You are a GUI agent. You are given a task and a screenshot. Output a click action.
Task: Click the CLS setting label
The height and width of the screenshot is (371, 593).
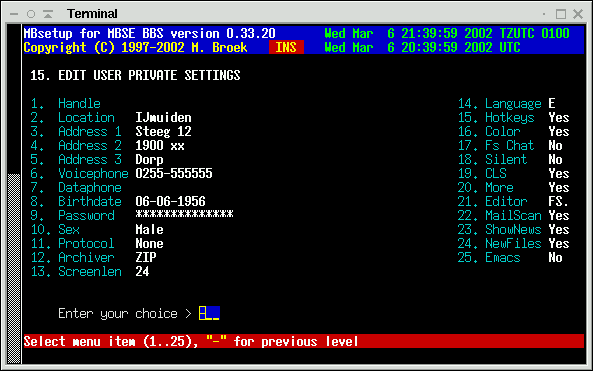496,173
